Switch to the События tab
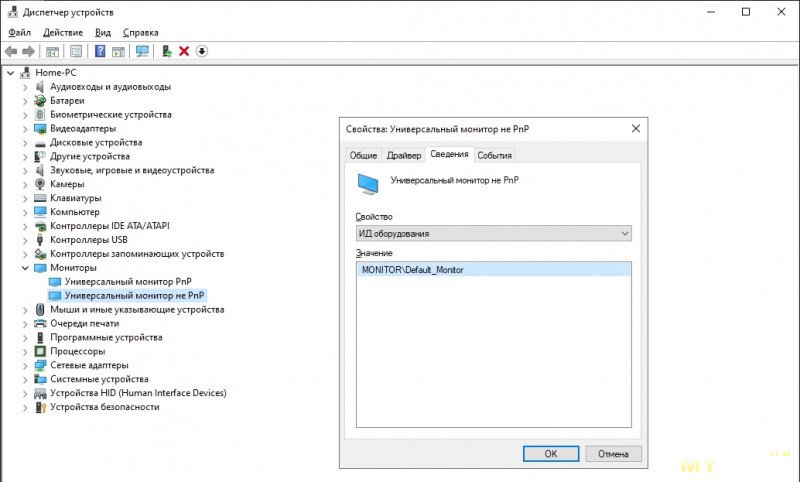This screenshot has width=800, height=482. (x=494, y=156)
